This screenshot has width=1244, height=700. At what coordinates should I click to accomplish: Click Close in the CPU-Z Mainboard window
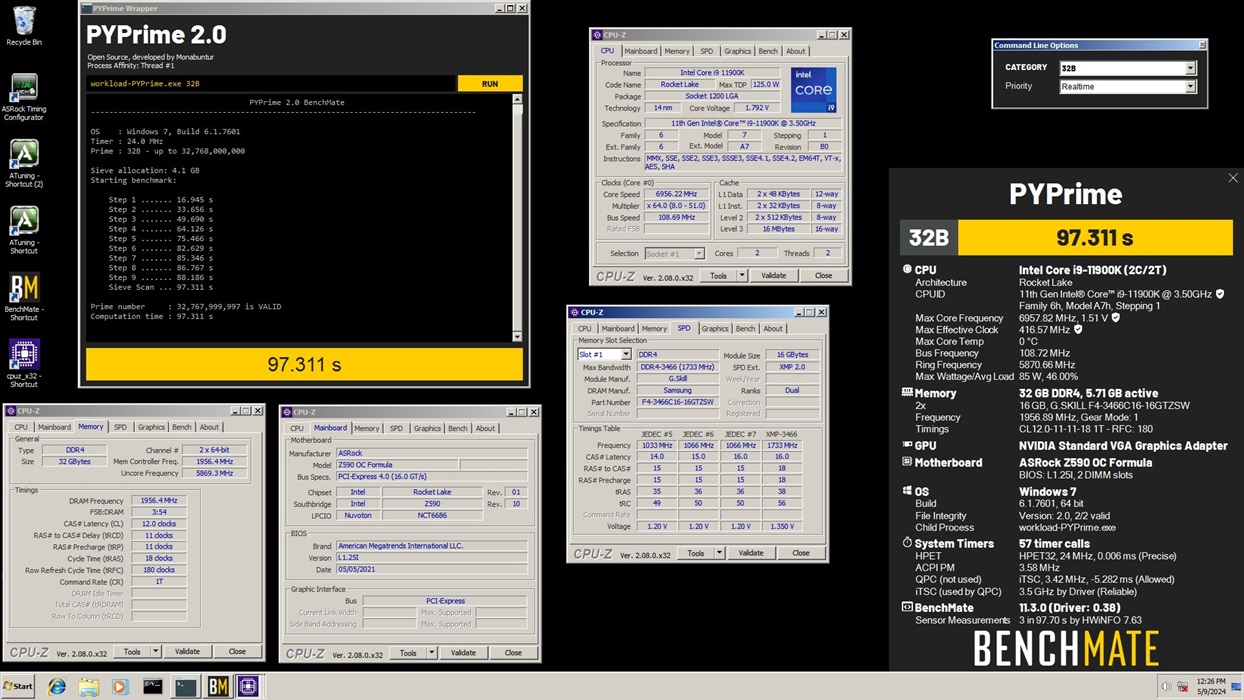(x=513, y=653)
